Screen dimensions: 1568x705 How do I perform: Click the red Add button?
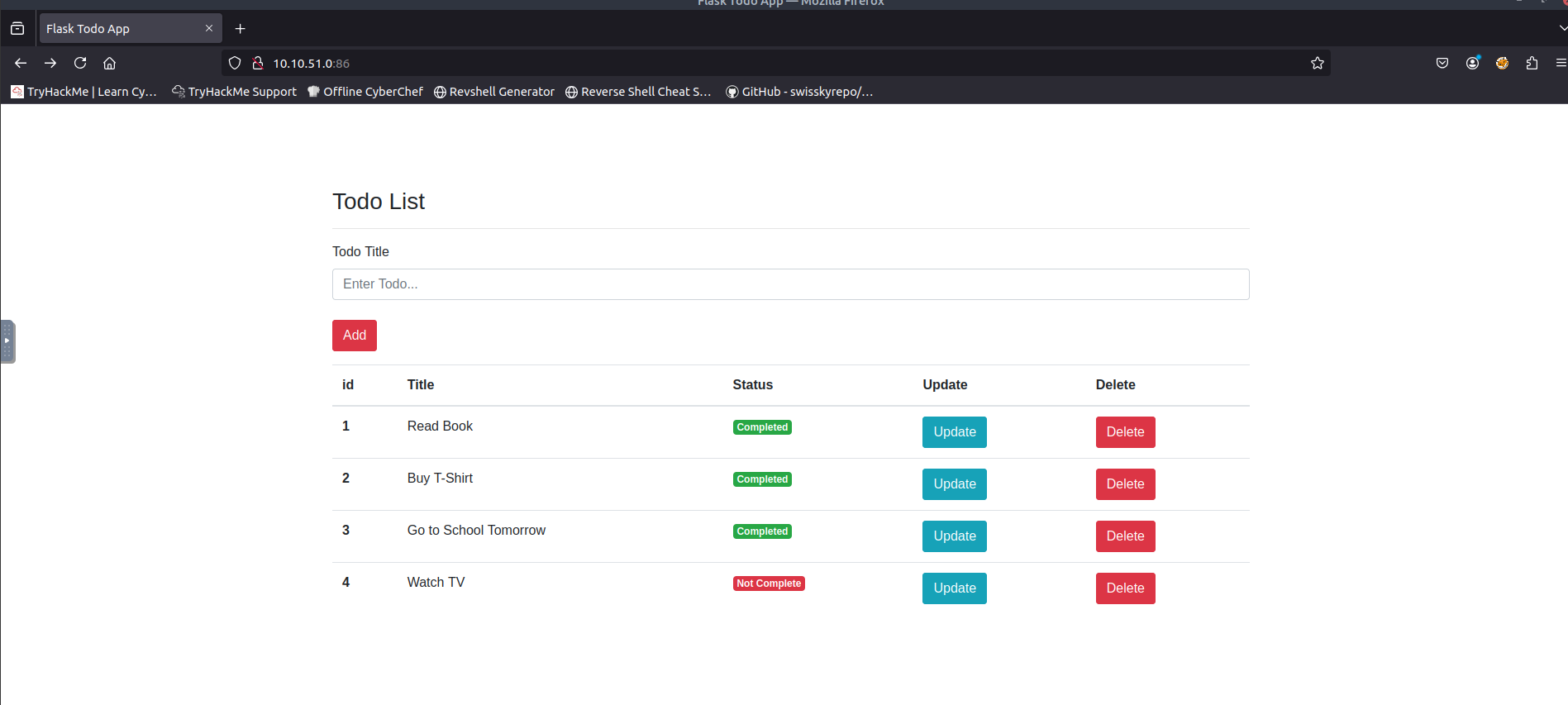coord(354,336)
